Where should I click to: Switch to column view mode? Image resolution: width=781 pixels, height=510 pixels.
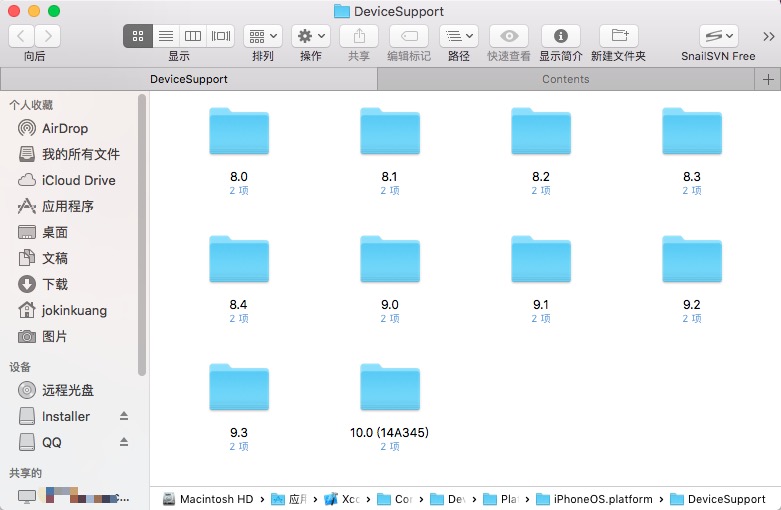(x=193, y=36)
